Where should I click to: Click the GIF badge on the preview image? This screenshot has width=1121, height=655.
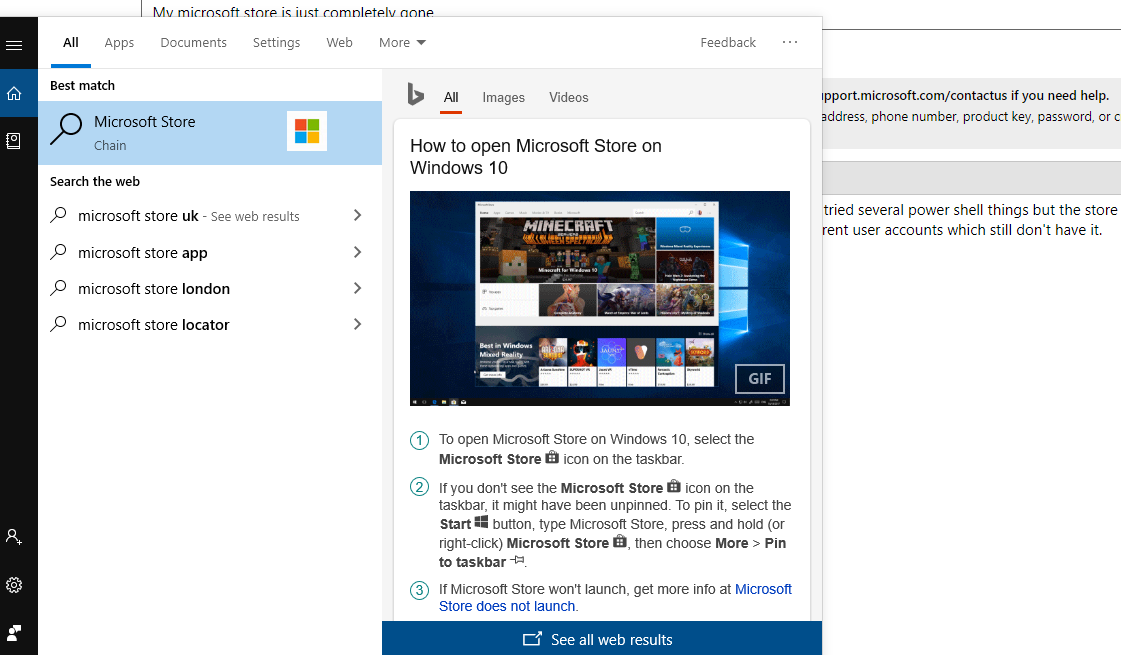pyautogui.click(x=759, y=378)
